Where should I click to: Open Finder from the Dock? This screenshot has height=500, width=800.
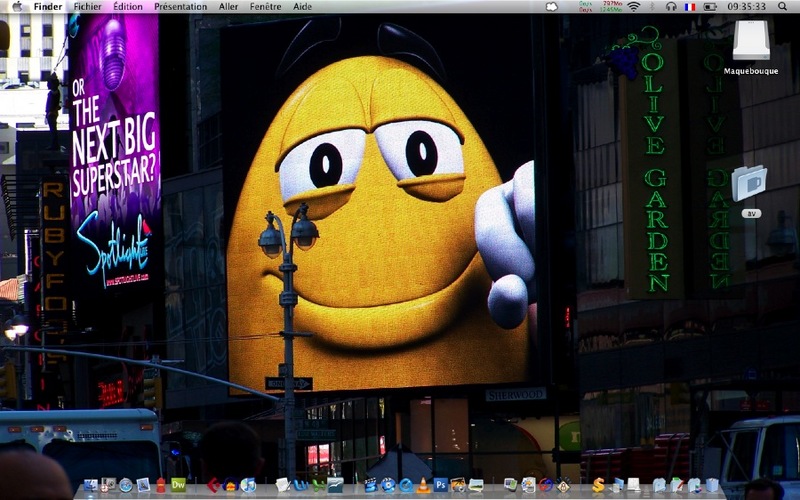(x=90, y=485)
